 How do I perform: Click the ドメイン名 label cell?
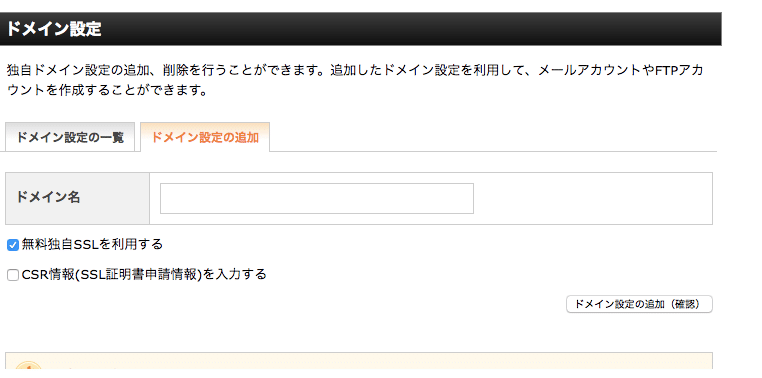tap(77, 198)
